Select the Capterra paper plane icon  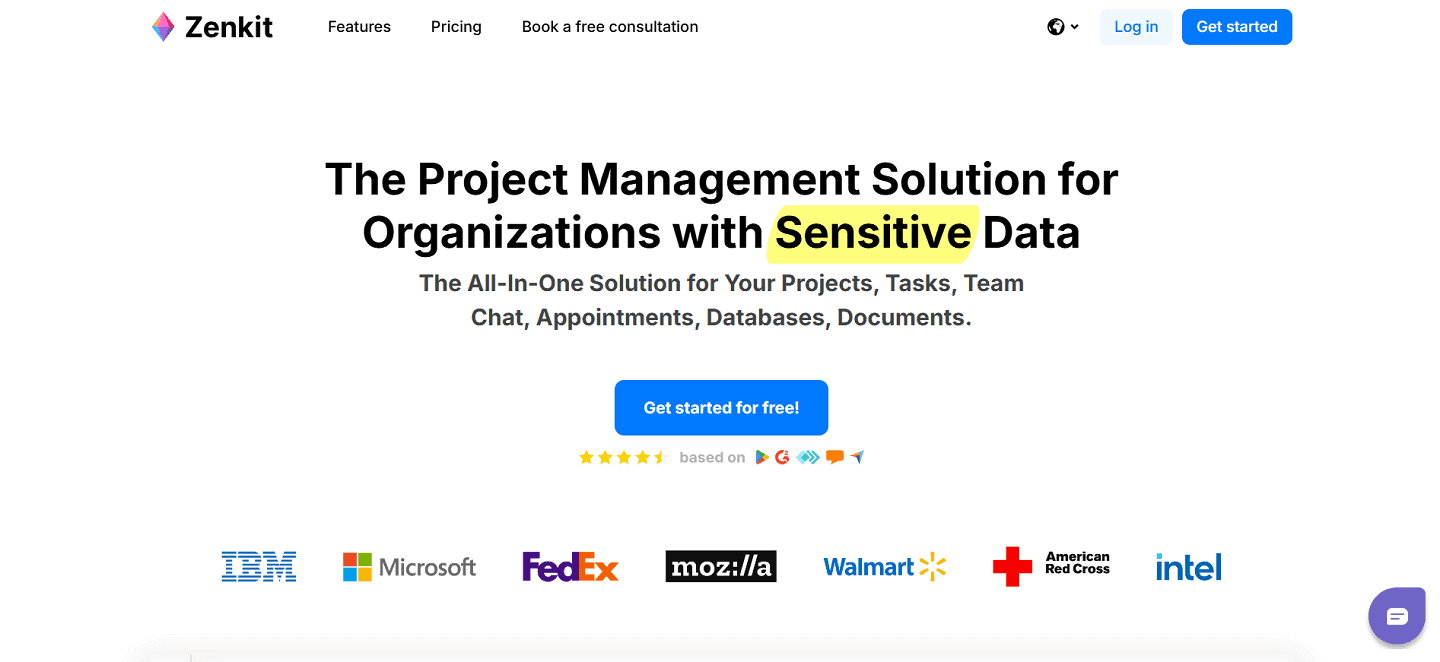pos(857,457)
